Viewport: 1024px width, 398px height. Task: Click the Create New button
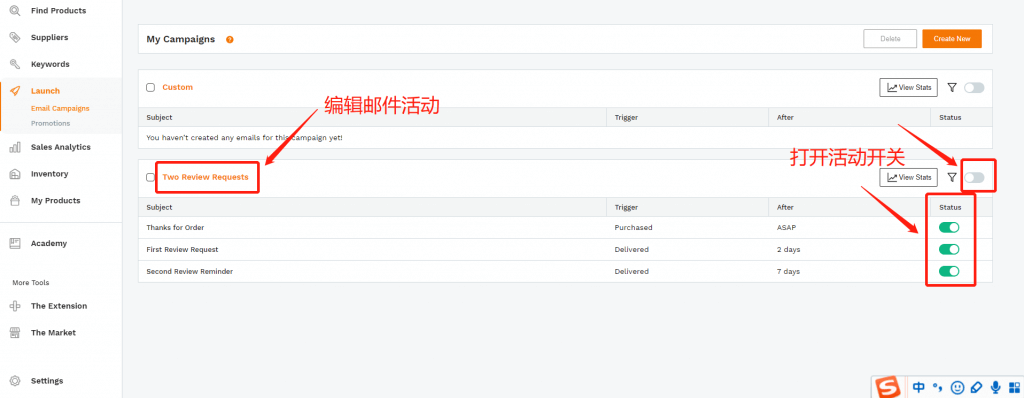[952, 39]
